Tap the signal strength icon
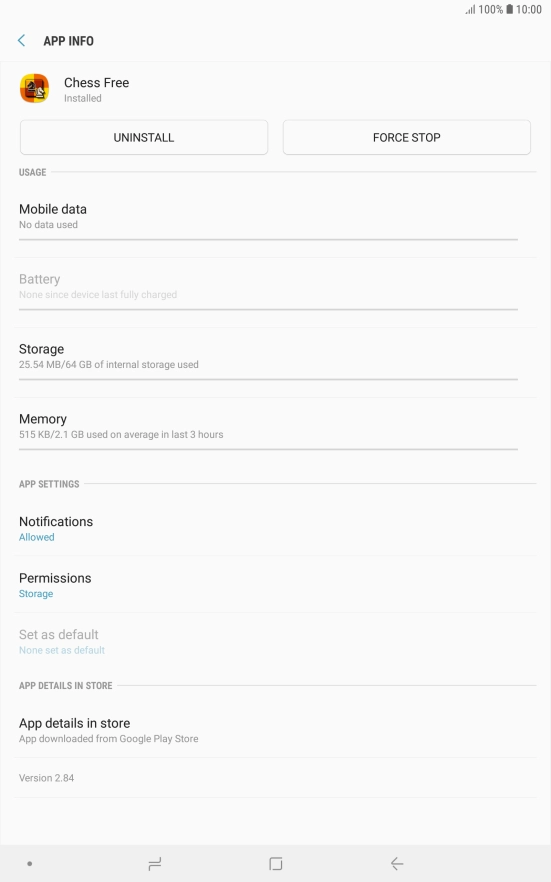Image resolution: width=551 pixels, height=882 pixels. point(471,10)
